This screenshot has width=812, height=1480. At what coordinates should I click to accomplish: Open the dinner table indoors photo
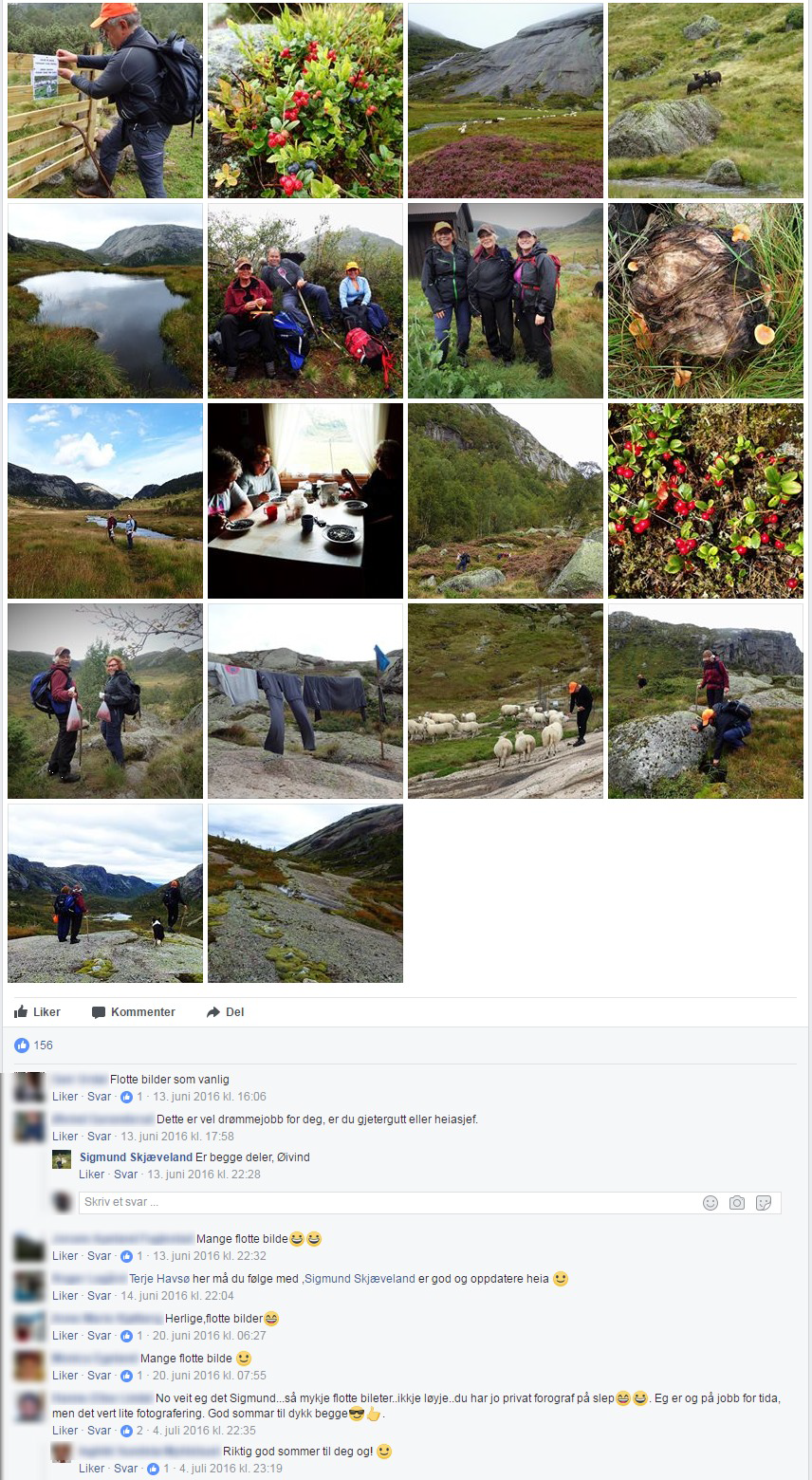click(x=305, y=501)
